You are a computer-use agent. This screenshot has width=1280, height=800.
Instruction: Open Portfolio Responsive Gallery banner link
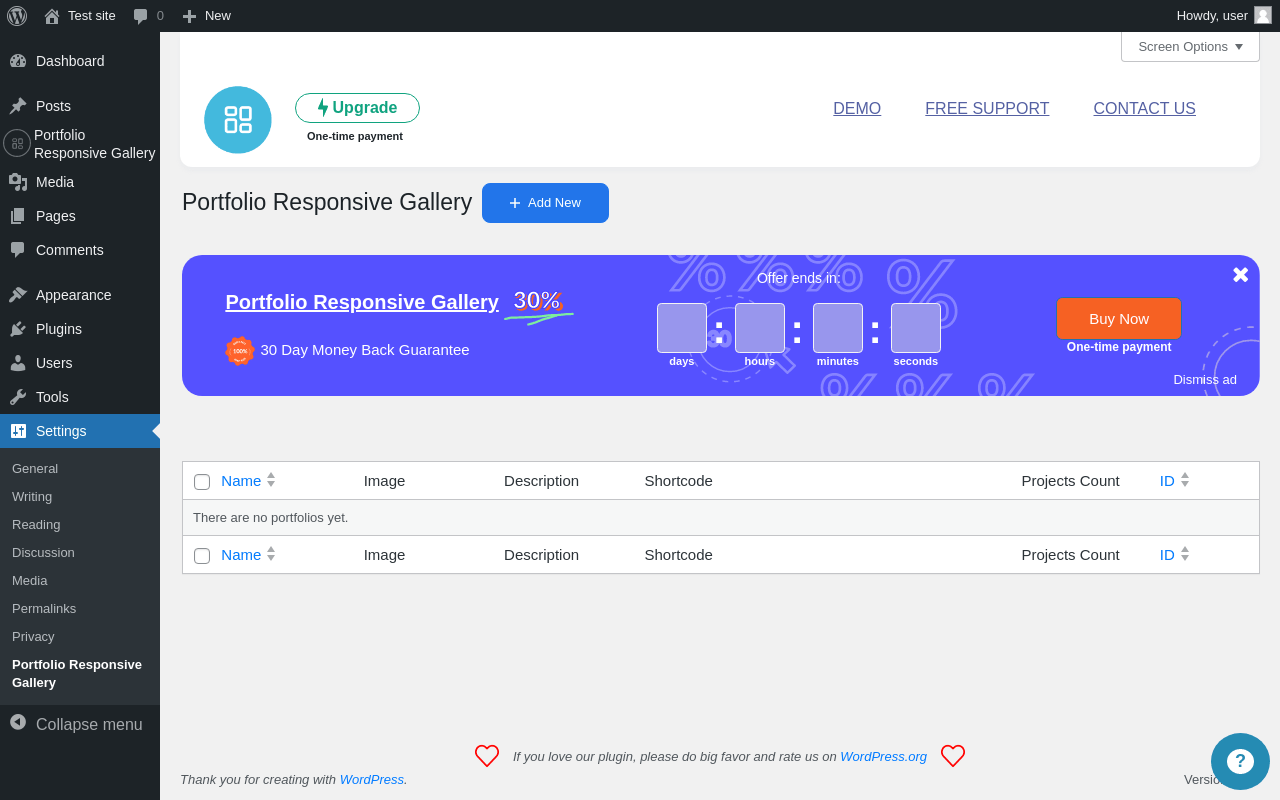362,302
